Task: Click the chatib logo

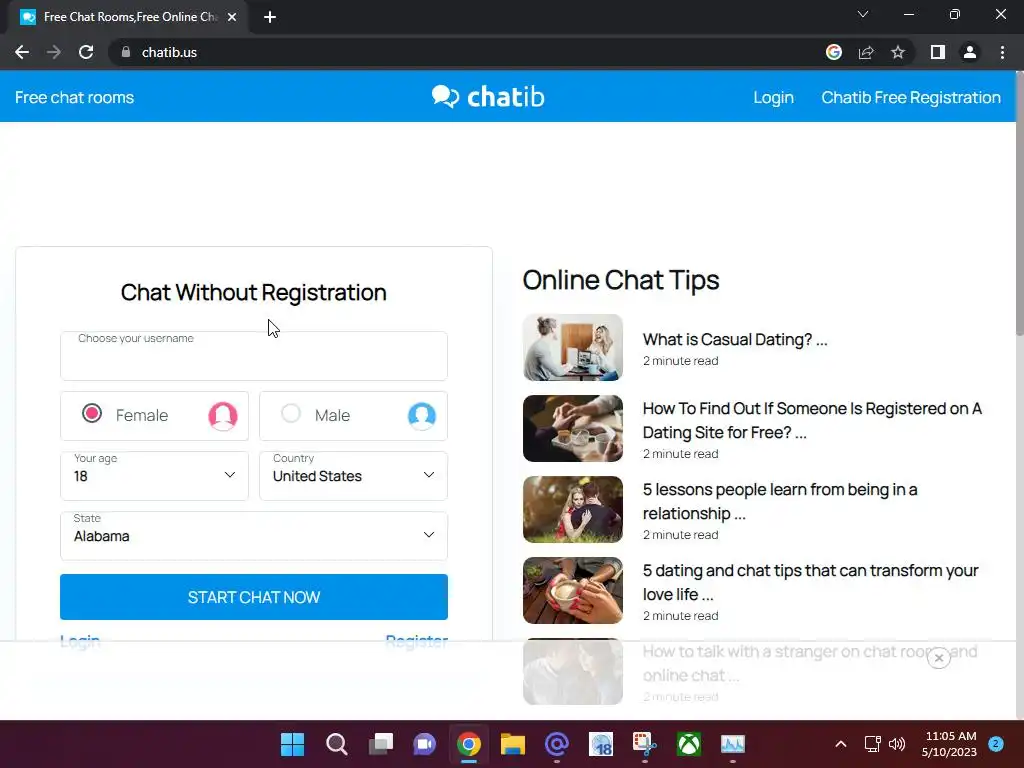Action: (488, 97)
